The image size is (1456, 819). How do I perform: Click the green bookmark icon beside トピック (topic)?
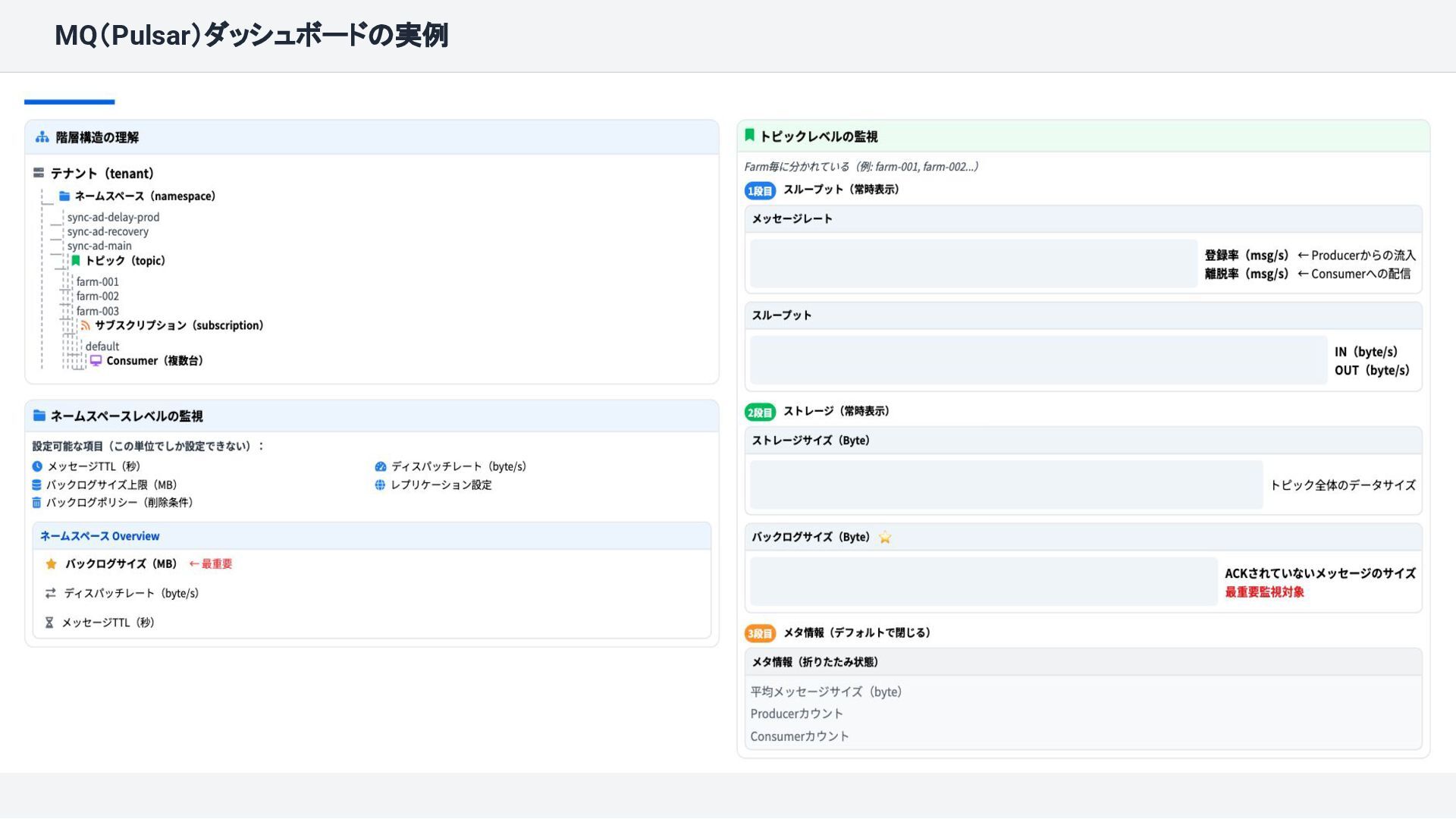76,261
